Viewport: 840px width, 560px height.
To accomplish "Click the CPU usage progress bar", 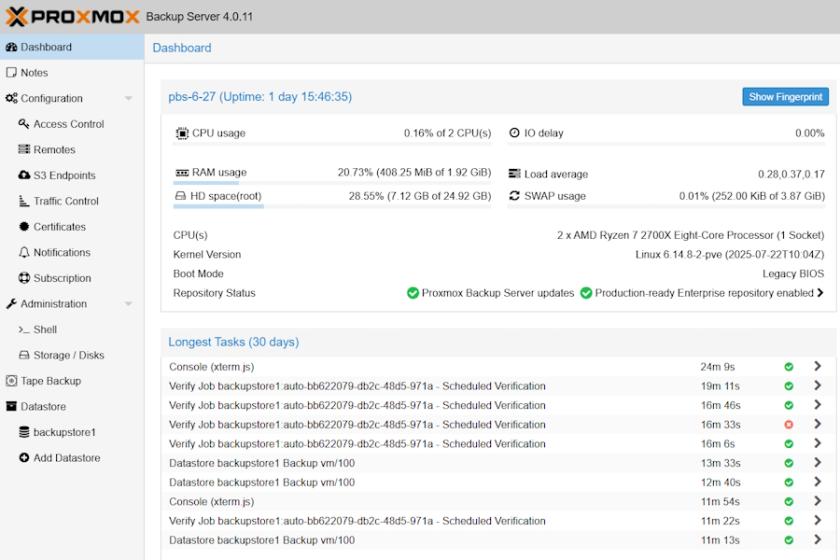I will point(332,144).
